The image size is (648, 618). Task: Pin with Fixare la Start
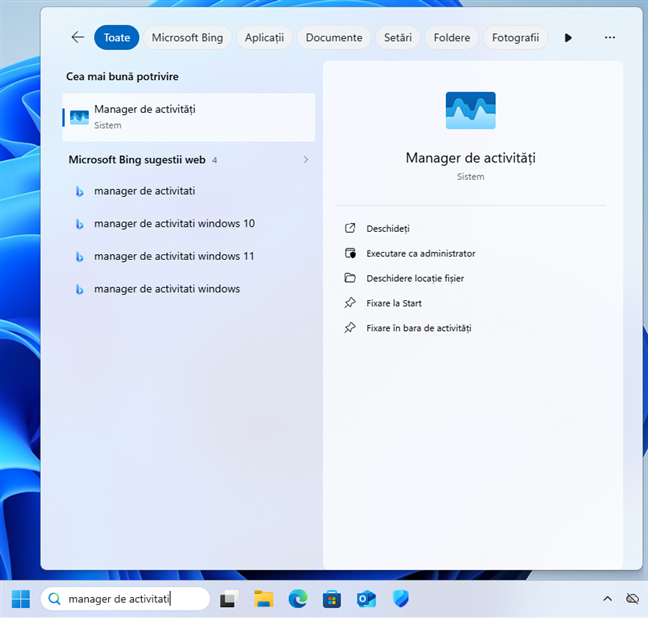point(394,303)
